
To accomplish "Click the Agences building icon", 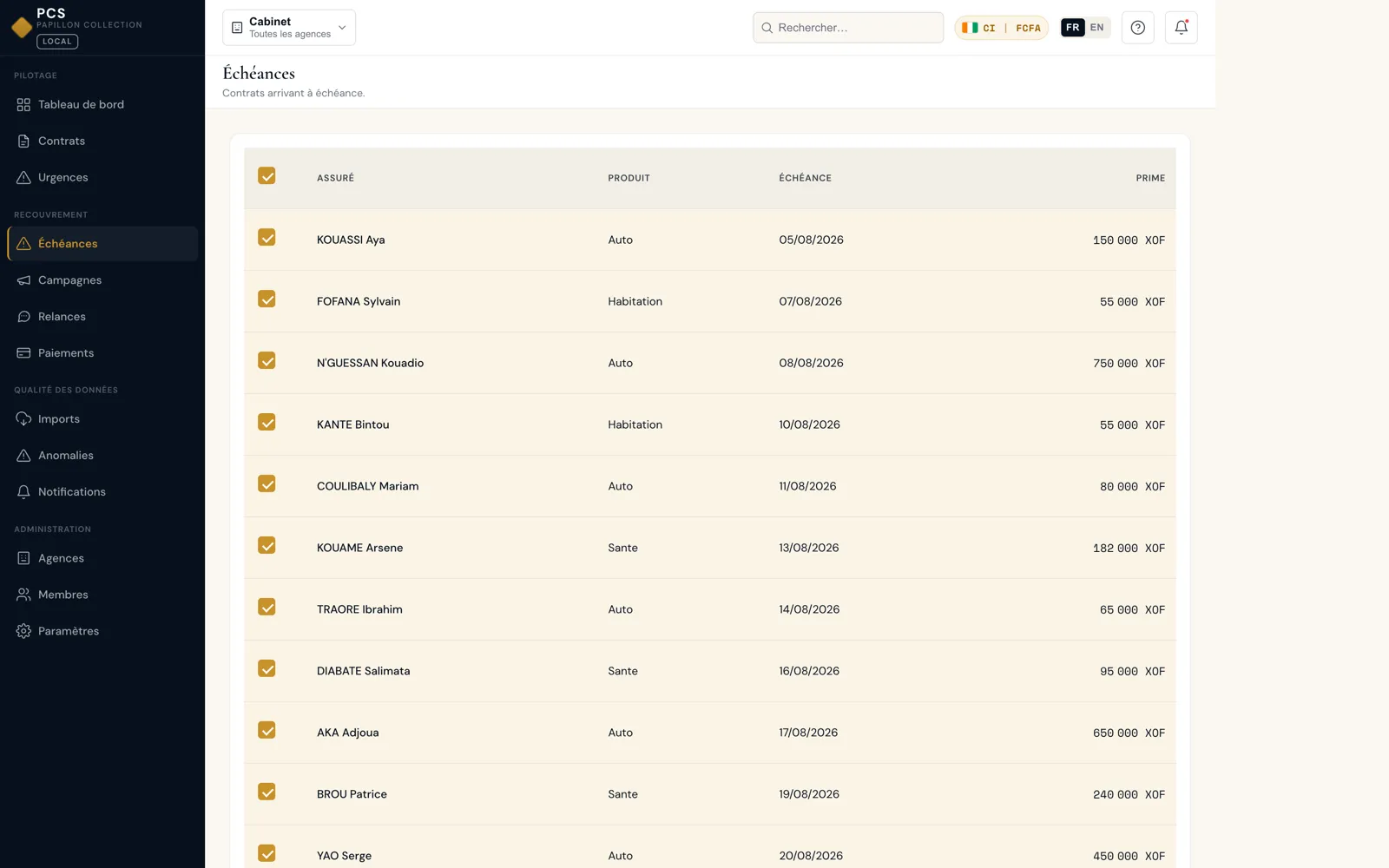I will point(23,558).
